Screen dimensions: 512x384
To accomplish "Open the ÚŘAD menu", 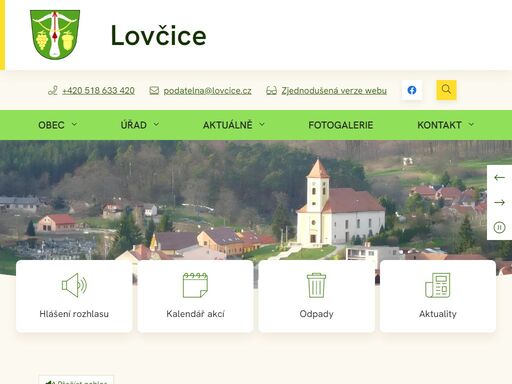I will (x=134, y=125).
